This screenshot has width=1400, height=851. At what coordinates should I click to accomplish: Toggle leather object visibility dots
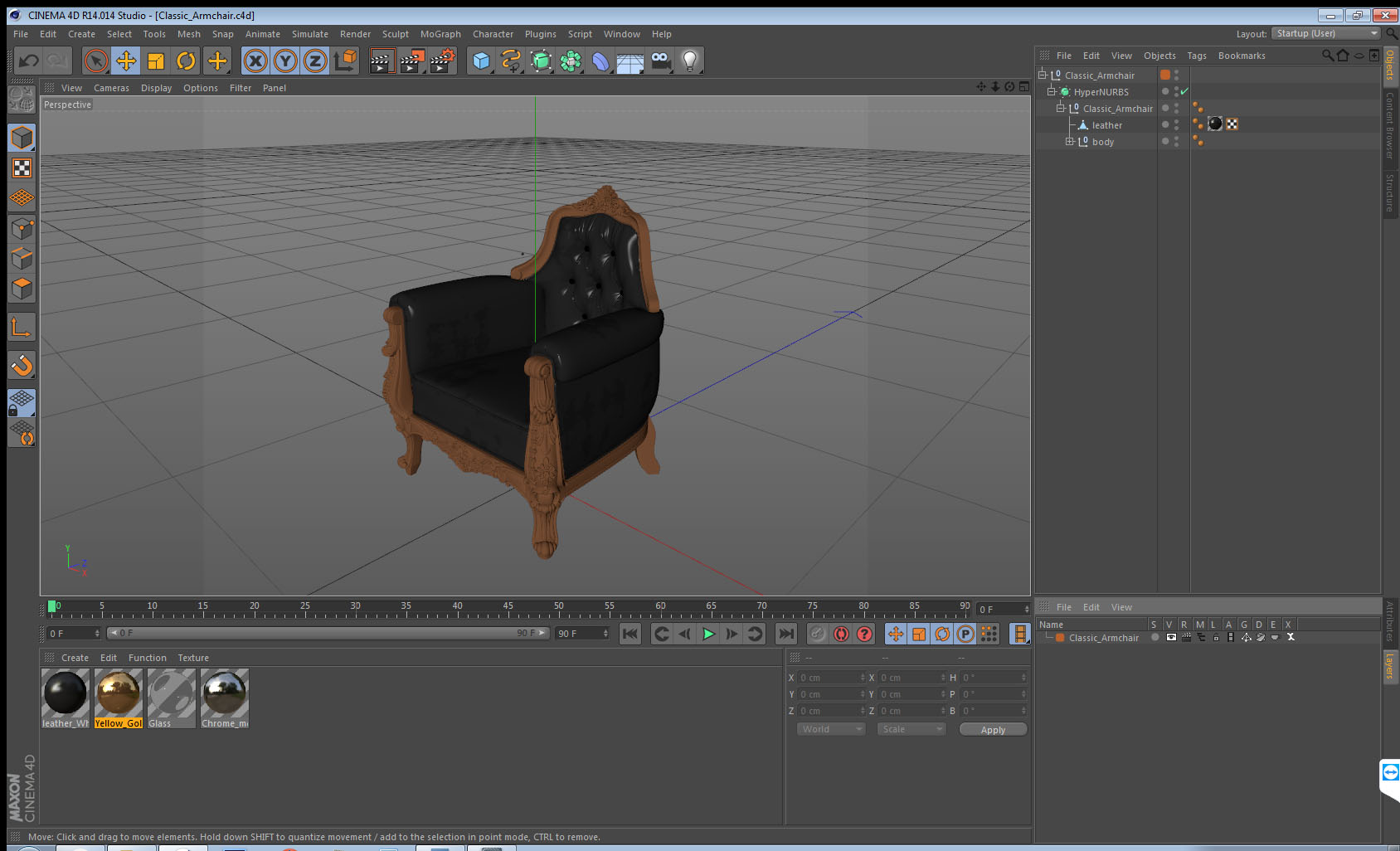[1176, 124]
